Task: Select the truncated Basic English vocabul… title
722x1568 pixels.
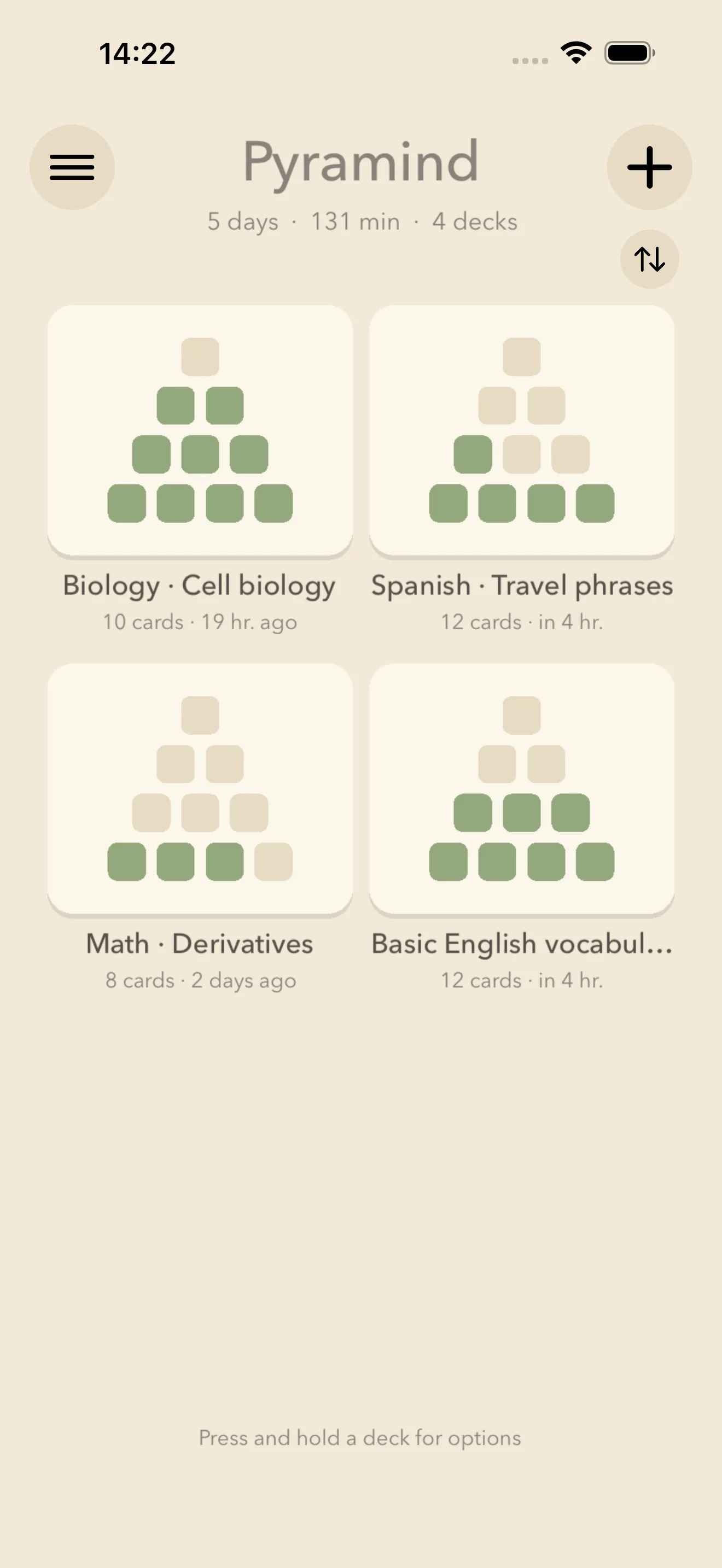Action: tap(522, 944)
